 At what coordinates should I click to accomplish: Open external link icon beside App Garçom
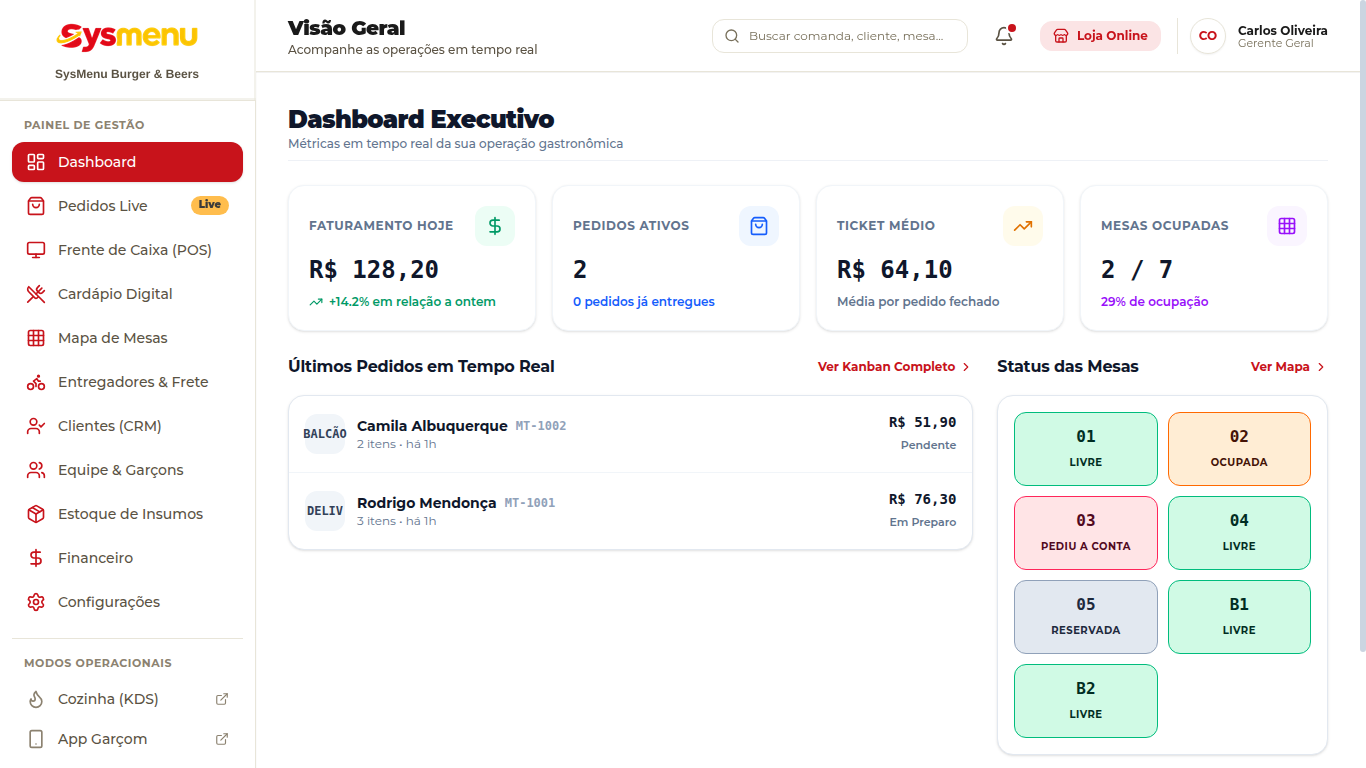pyautogui.click(x=222, y=739)
